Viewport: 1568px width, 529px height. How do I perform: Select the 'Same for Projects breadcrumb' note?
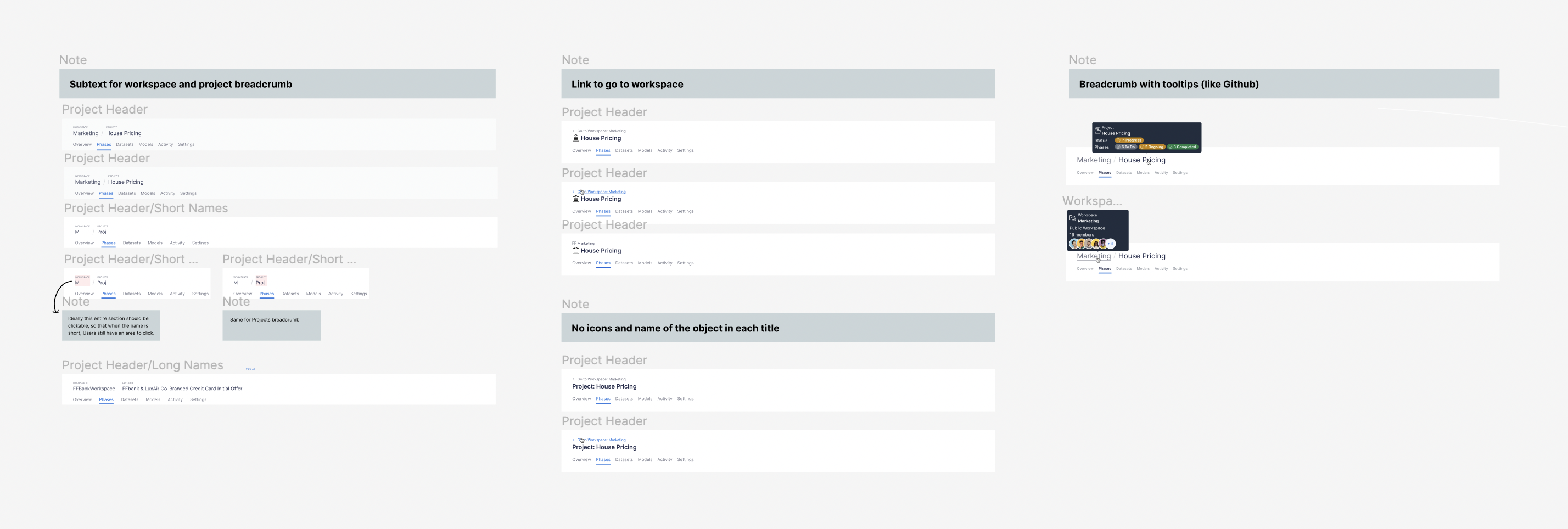click(x=271, y=325)
